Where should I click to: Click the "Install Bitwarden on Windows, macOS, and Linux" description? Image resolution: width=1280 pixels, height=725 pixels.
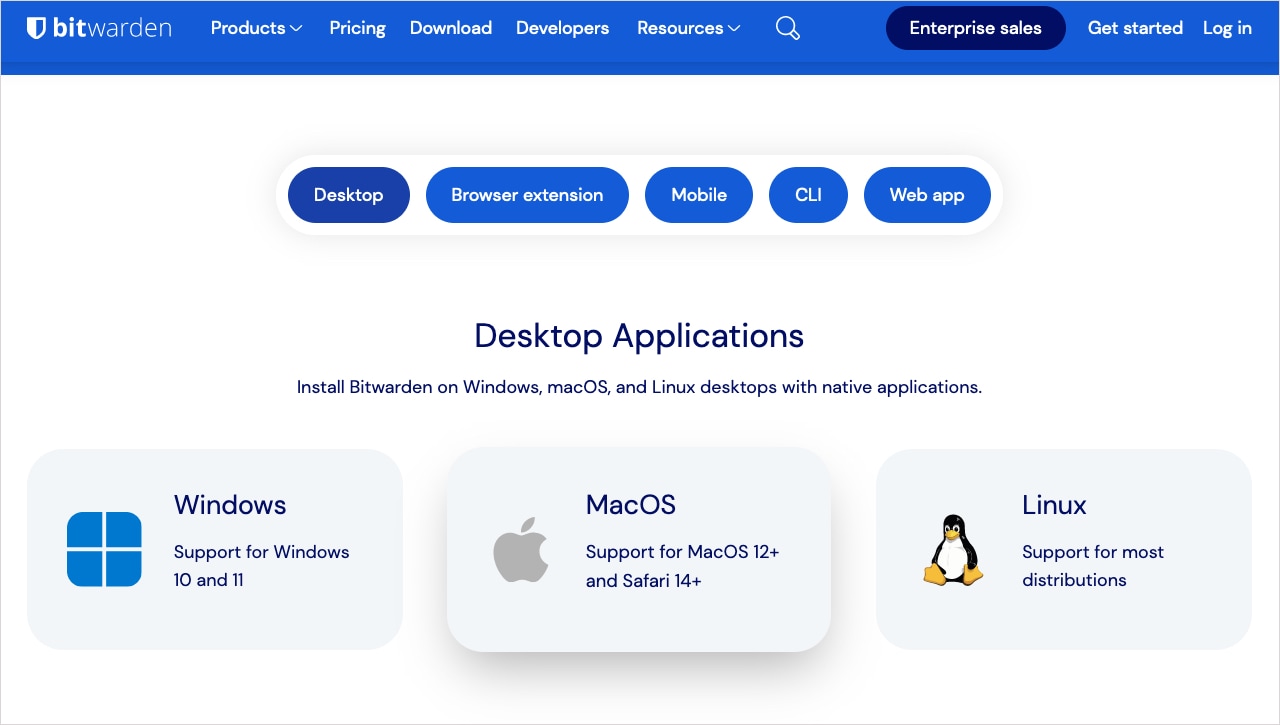tap(639, 387)
